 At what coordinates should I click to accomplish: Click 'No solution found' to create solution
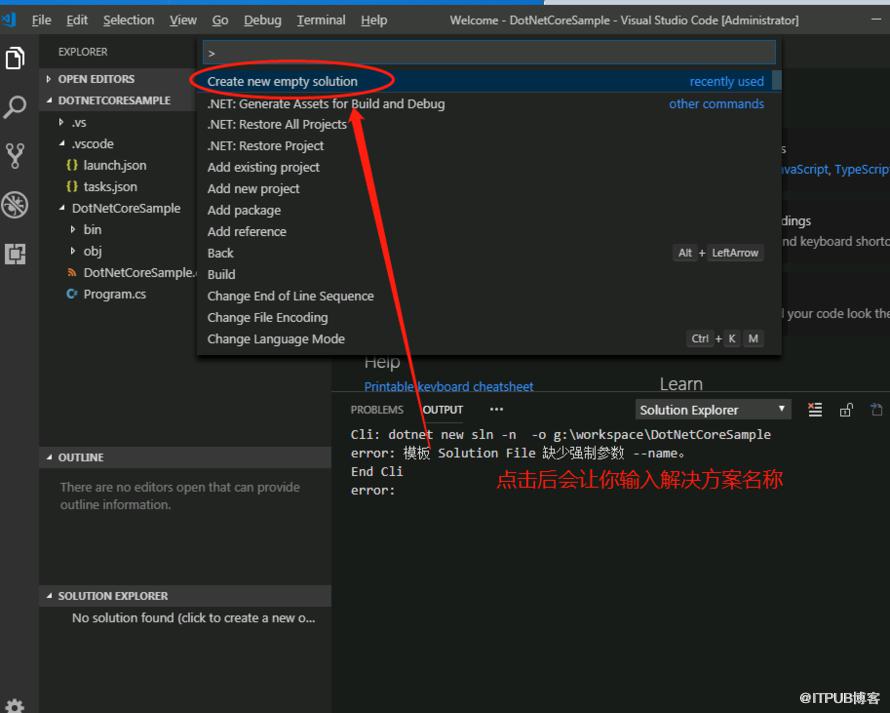(194, 618)
